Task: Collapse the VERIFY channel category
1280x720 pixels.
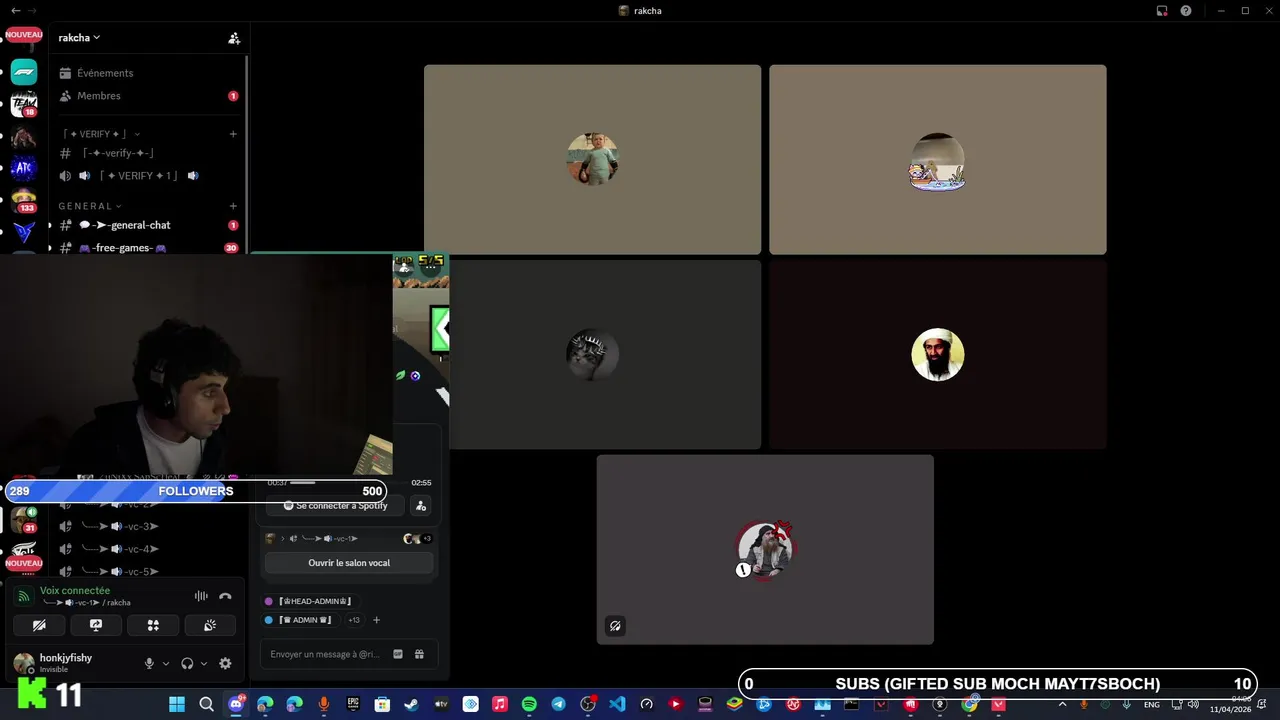Action: pyautogui.click(x=100, y=134)
